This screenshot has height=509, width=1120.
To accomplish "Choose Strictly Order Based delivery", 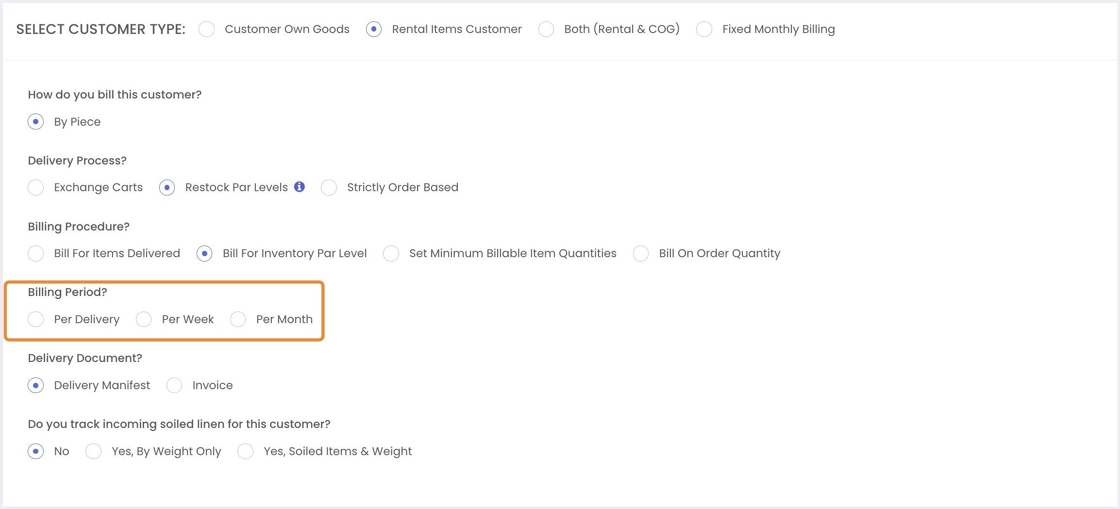I will 329,188.
